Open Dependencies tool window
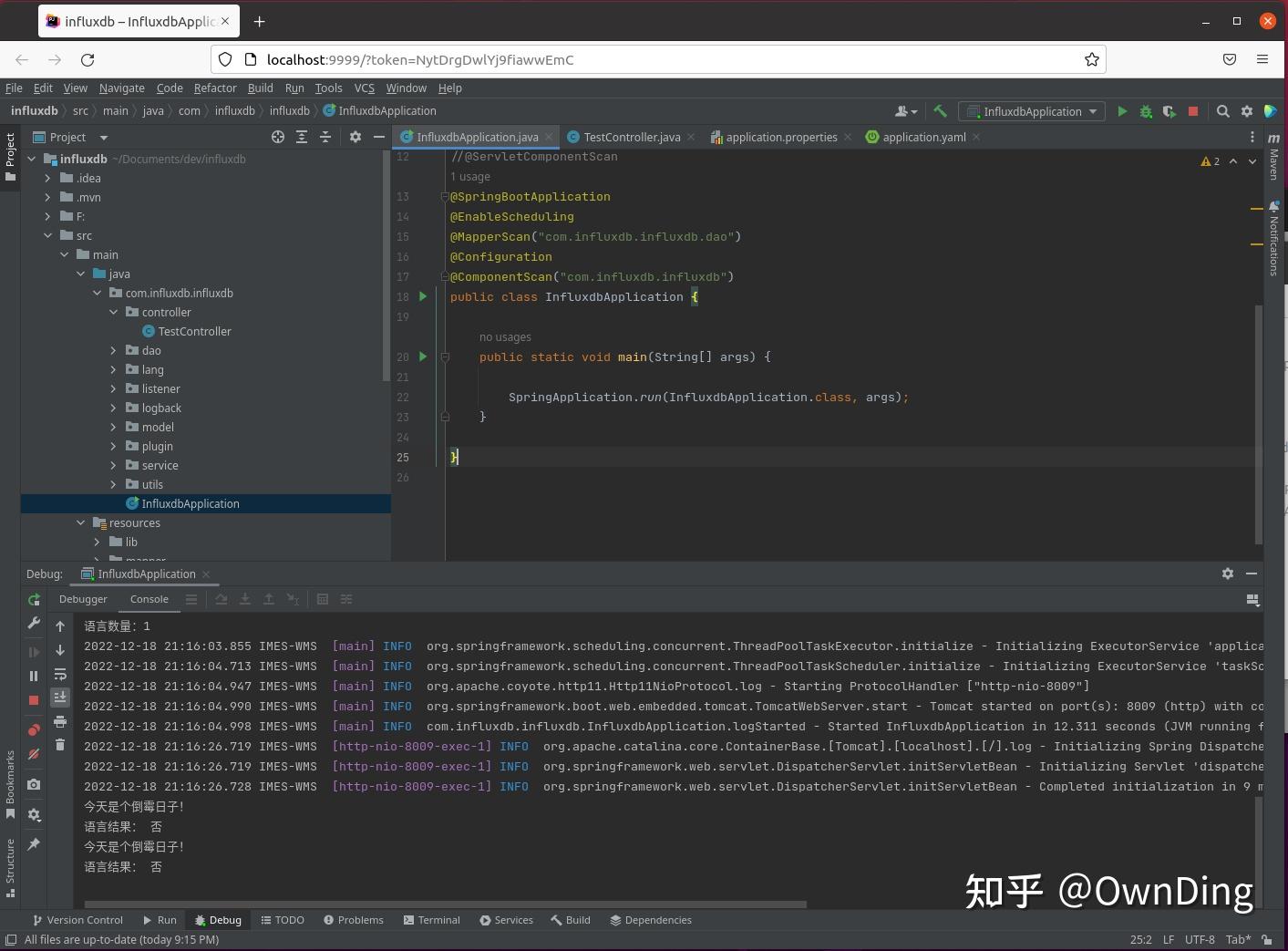Viewport: 1288px width, 951px height. point(651,920)
